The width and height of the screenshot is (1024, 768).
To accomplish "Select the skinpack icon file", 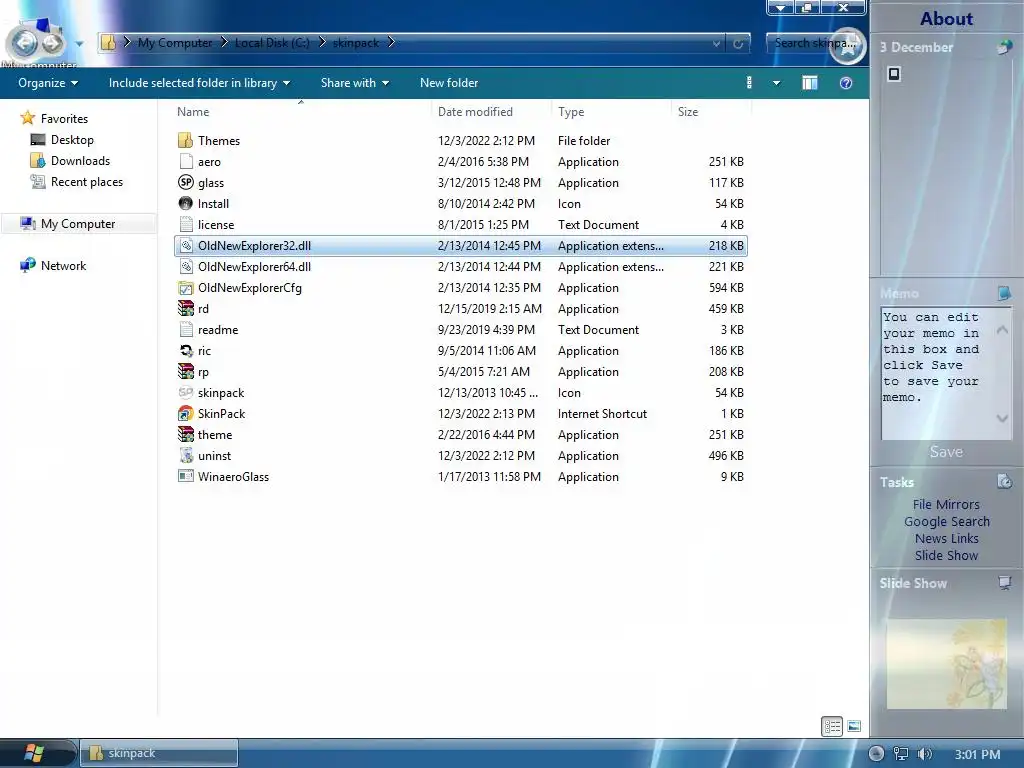I will click(185, 392).
